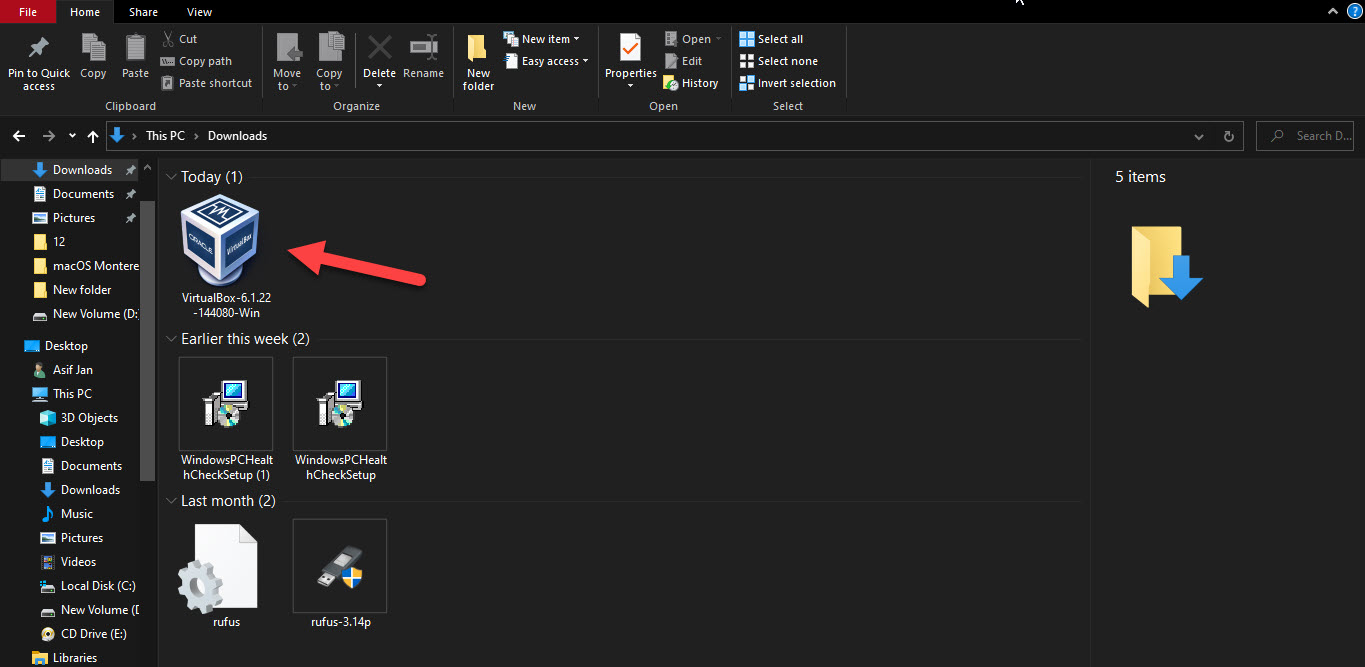Collapse the Earlier this week group
The width and height of the screenshot is (1365, 667).
tap(170, 339)
